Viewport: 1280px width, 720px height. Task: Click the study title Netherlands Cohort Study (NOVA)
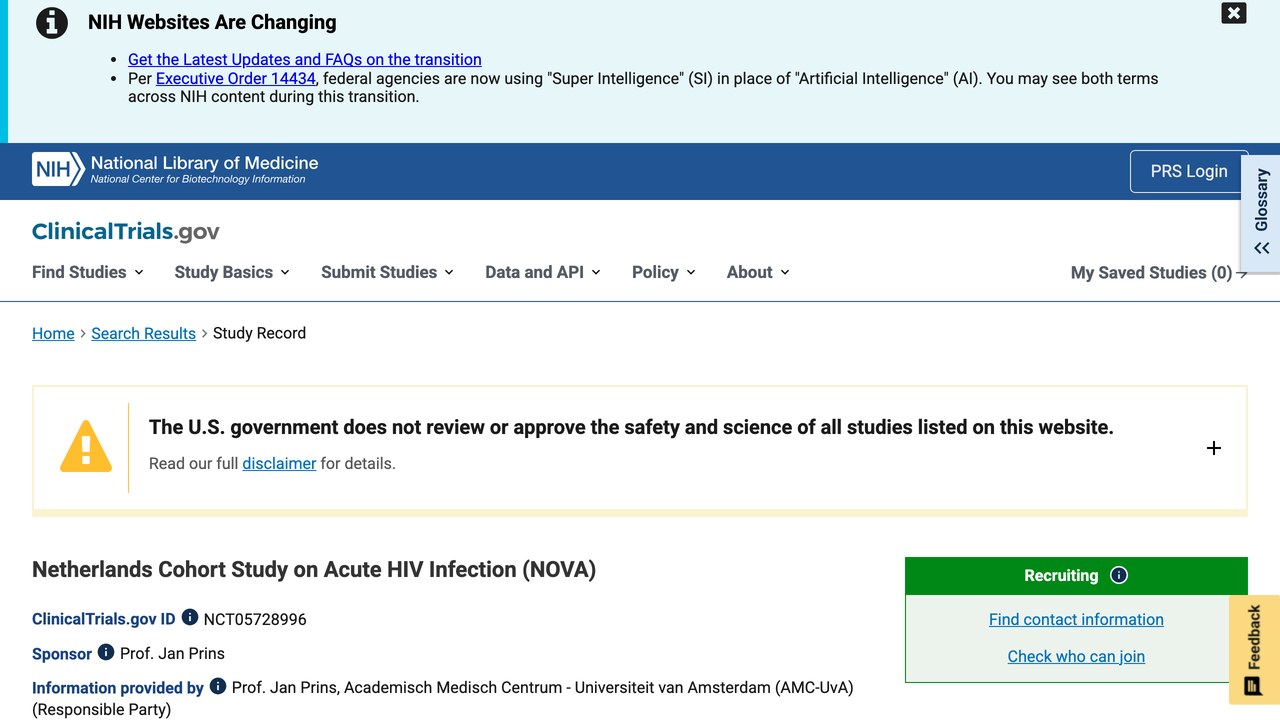[x=314, y=569]
